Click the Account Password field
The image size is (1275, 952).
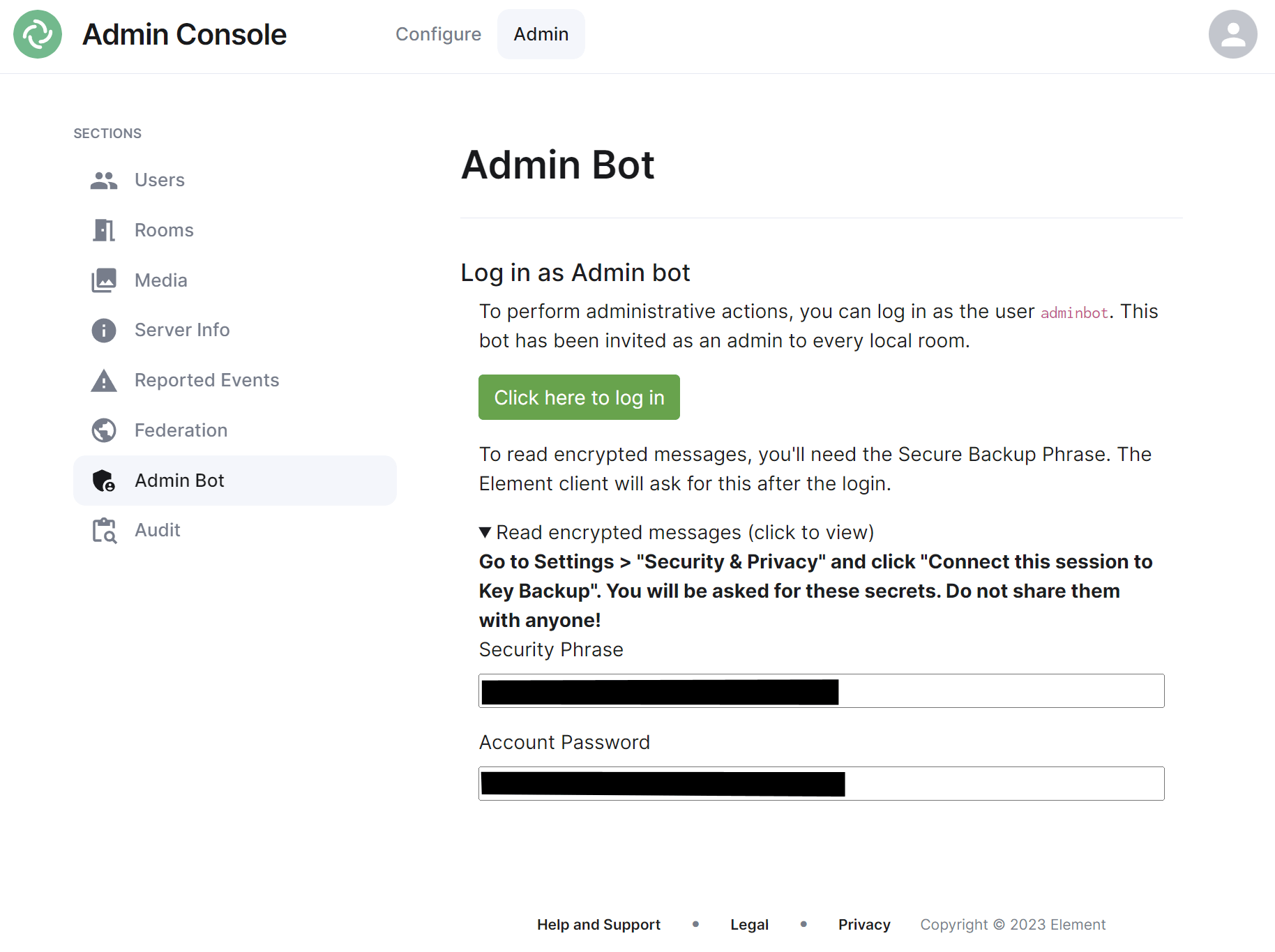pos(822,784)
